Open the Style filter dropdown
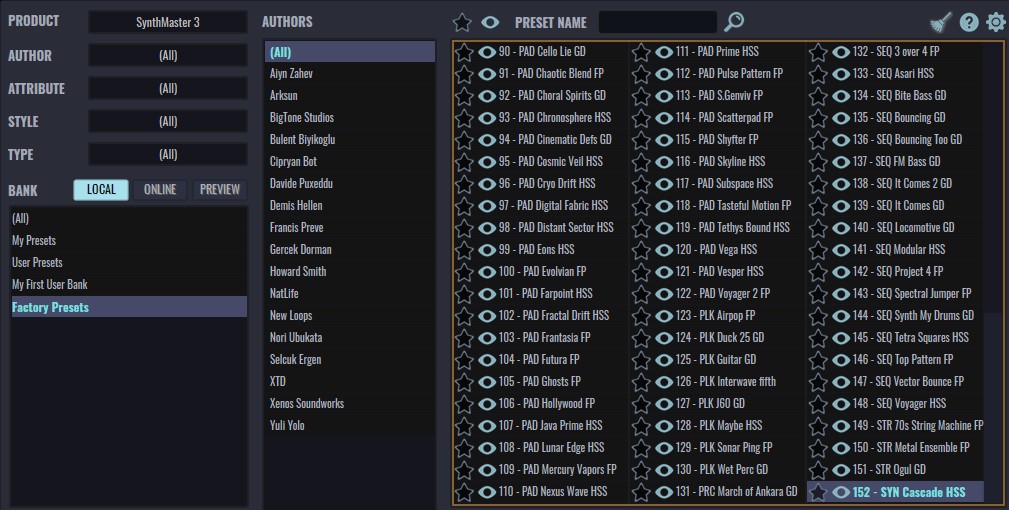 tap(167, 121)
